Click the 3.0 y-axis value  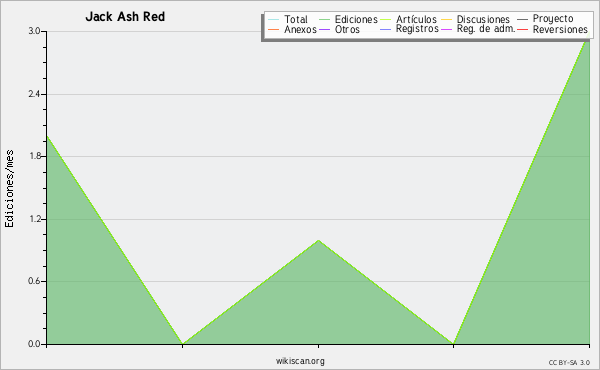point(34,31)
